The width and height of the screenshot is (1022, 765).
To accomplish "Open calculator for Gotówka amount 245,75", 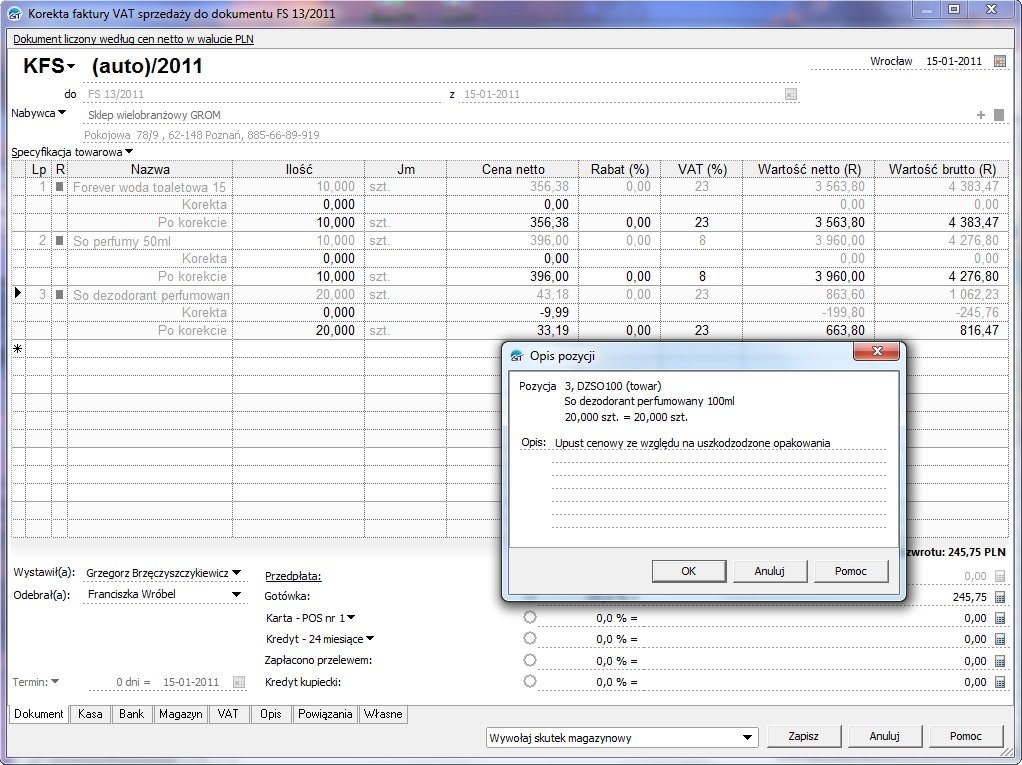I will click(x=1000, y=597).
